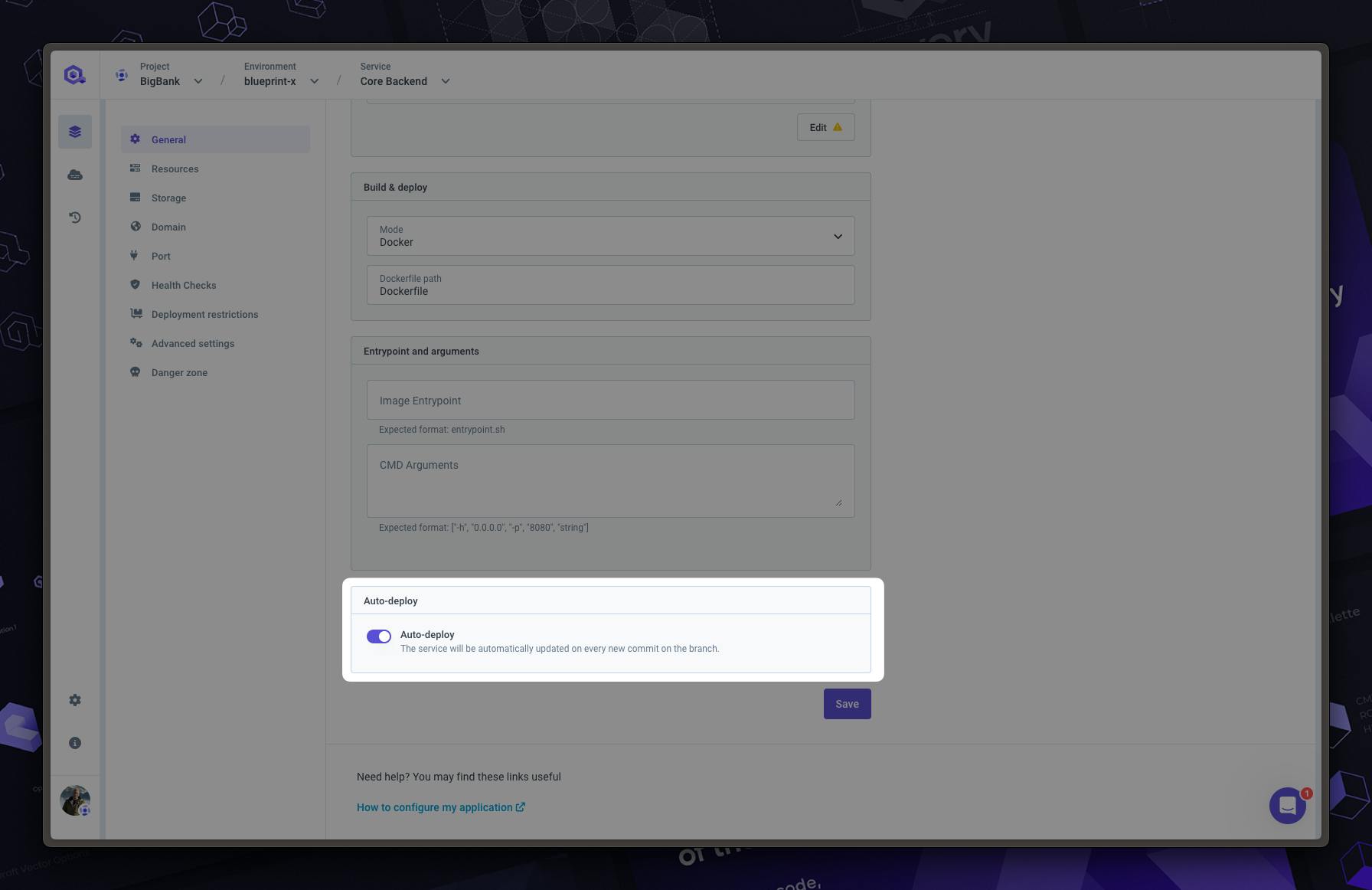This screenshot has height=890, width=1372.
Task: Click the automatically updated on commit description
Action: coord(560,649)
